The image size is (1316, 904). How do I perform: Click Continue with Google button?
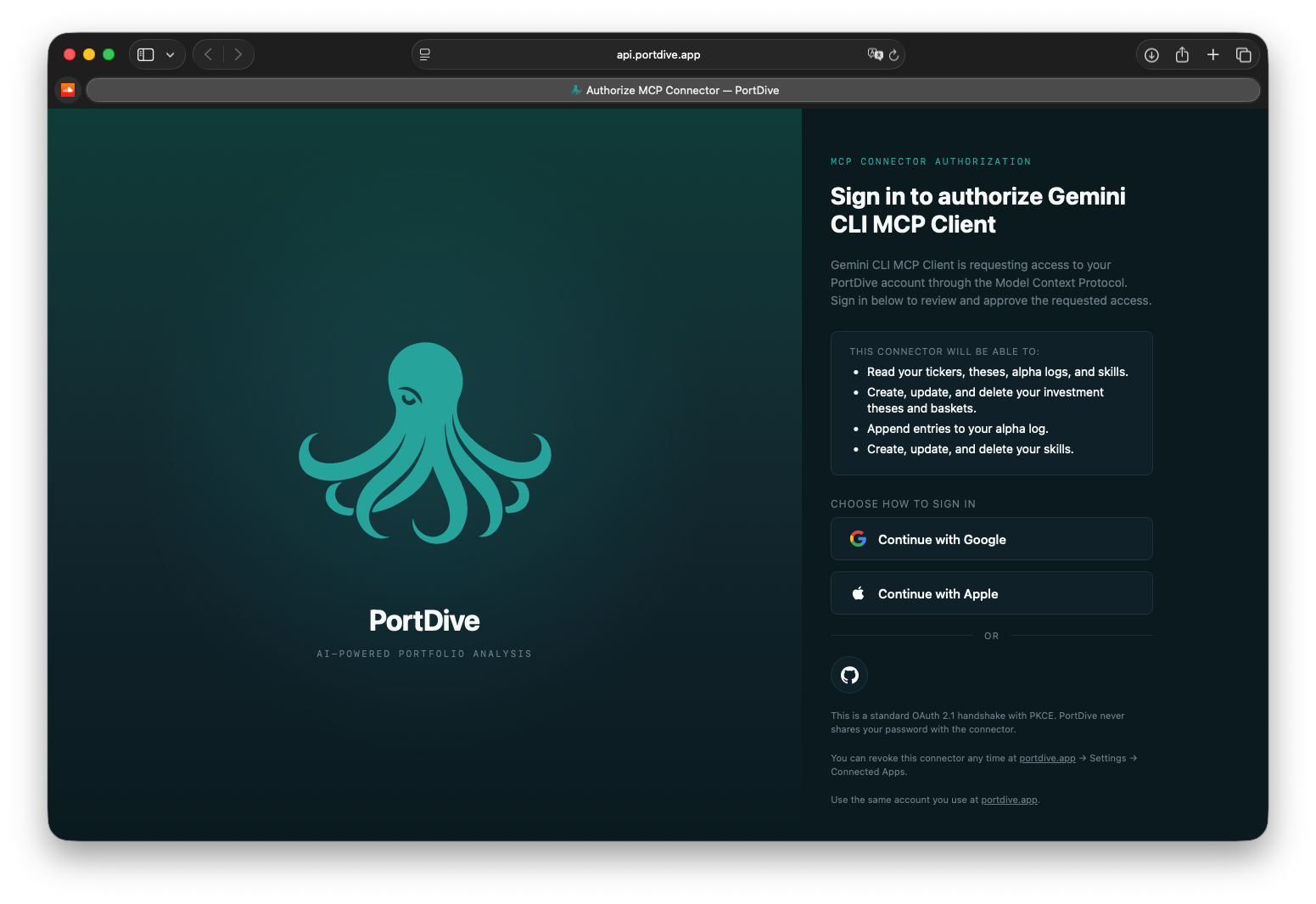pos(991,539)
